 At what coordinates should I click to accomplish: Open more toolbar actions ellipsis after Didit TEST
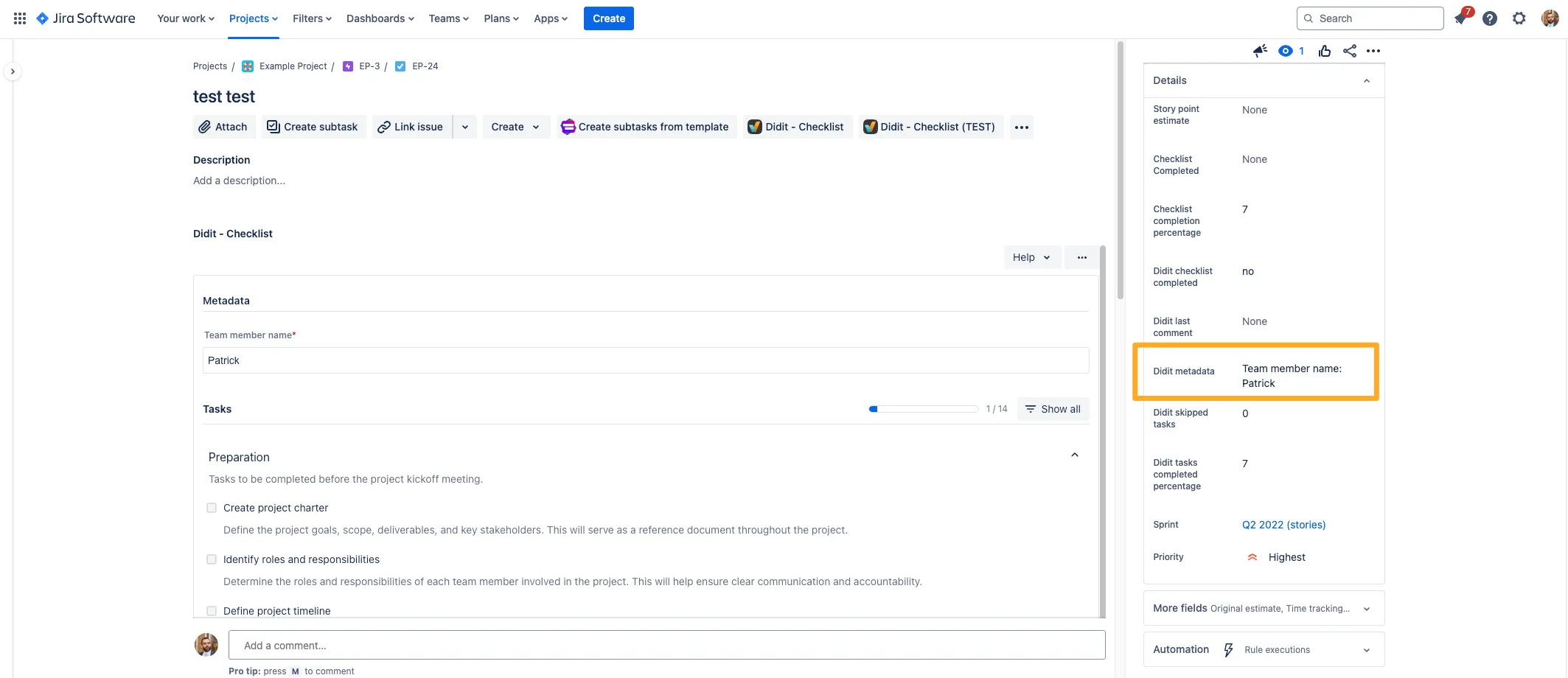tap(1022, 127)
